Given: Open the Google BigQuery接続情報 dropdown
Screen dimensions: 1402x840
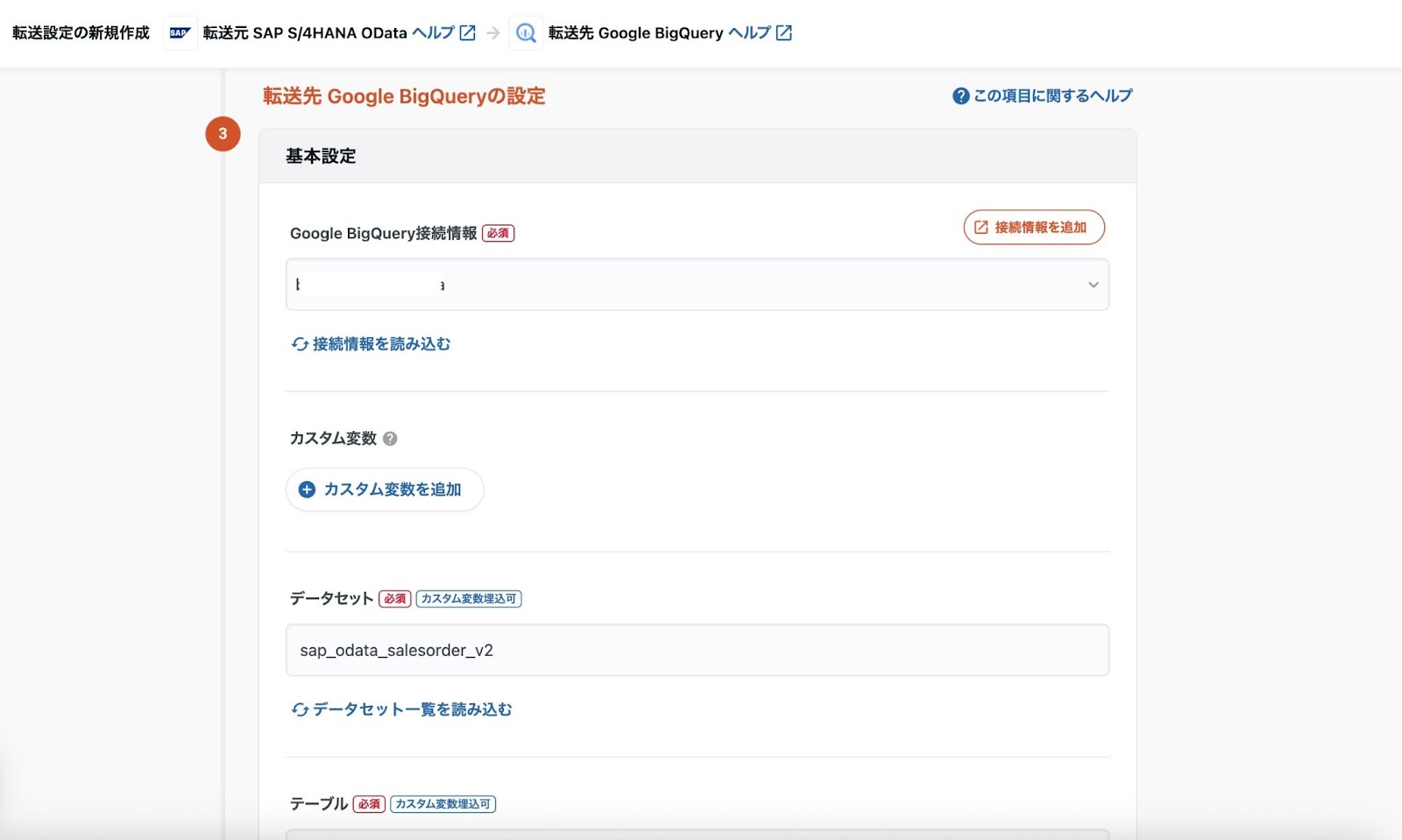Looking at the screenshot, I should (697, 285).
